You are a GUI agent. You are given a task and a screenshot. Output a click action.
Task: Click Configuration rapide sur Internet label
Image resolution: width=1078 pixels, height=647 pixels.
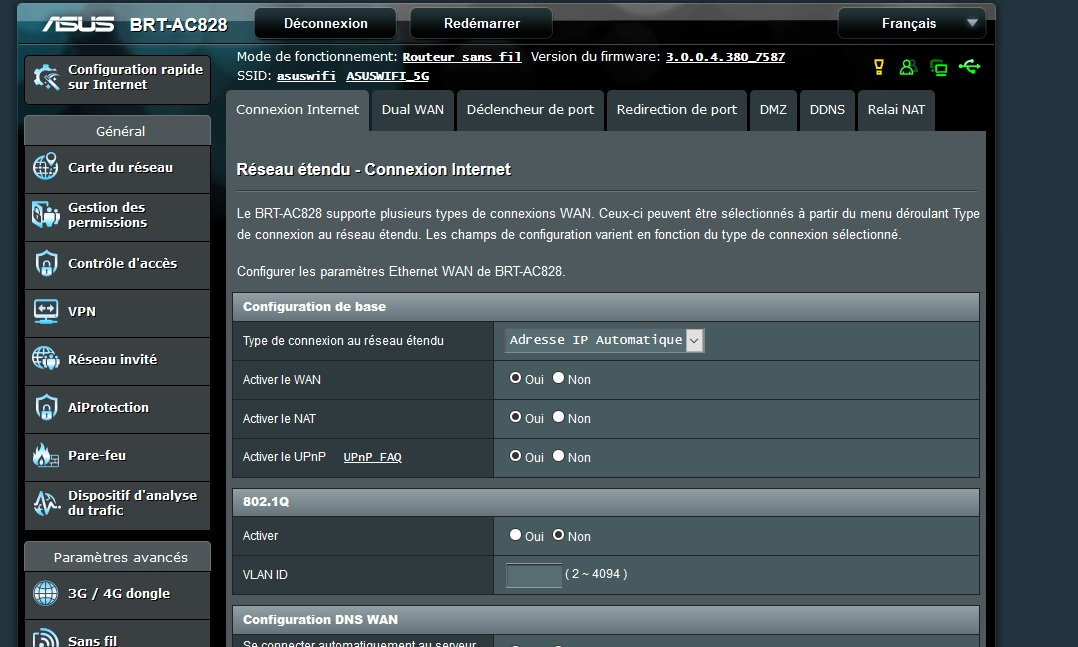[x=135, y=77]
